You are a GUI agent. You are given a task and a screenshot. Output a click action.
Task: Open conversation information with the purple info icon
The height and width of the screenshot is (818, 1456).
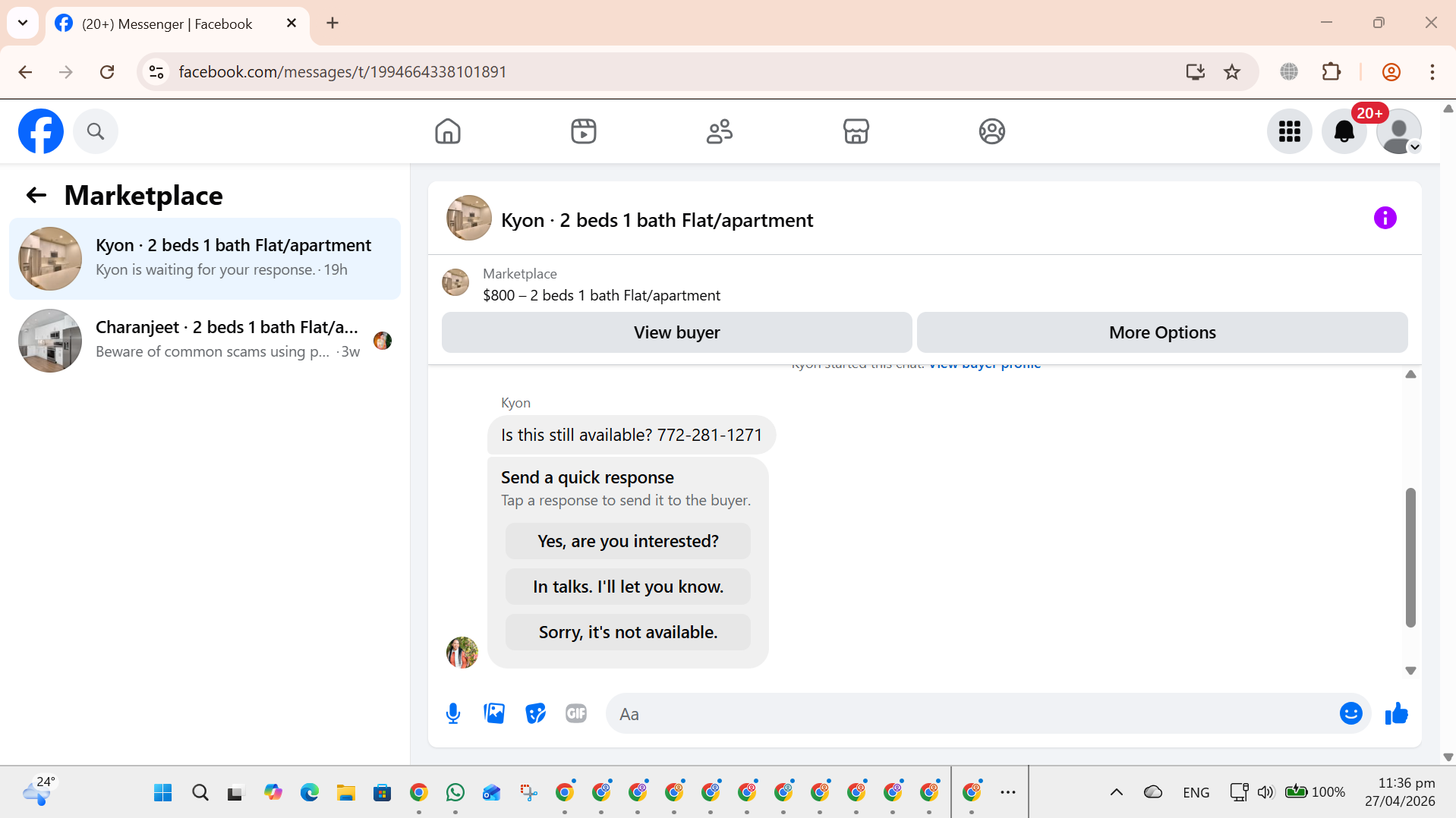tap(1385, 219)
